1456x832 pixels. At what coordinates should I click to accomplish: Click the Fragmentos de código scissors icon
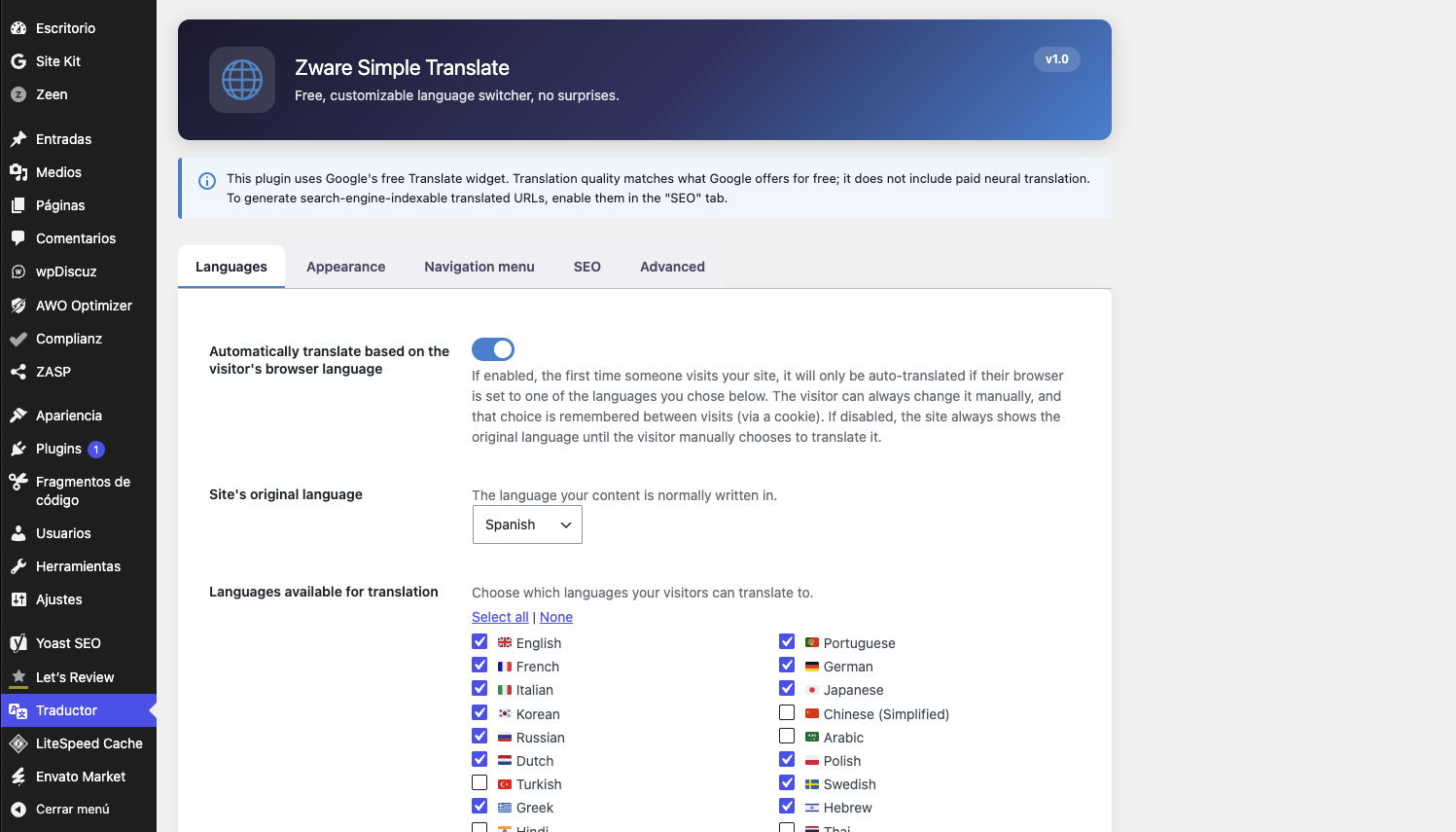[x=18, y=482]
